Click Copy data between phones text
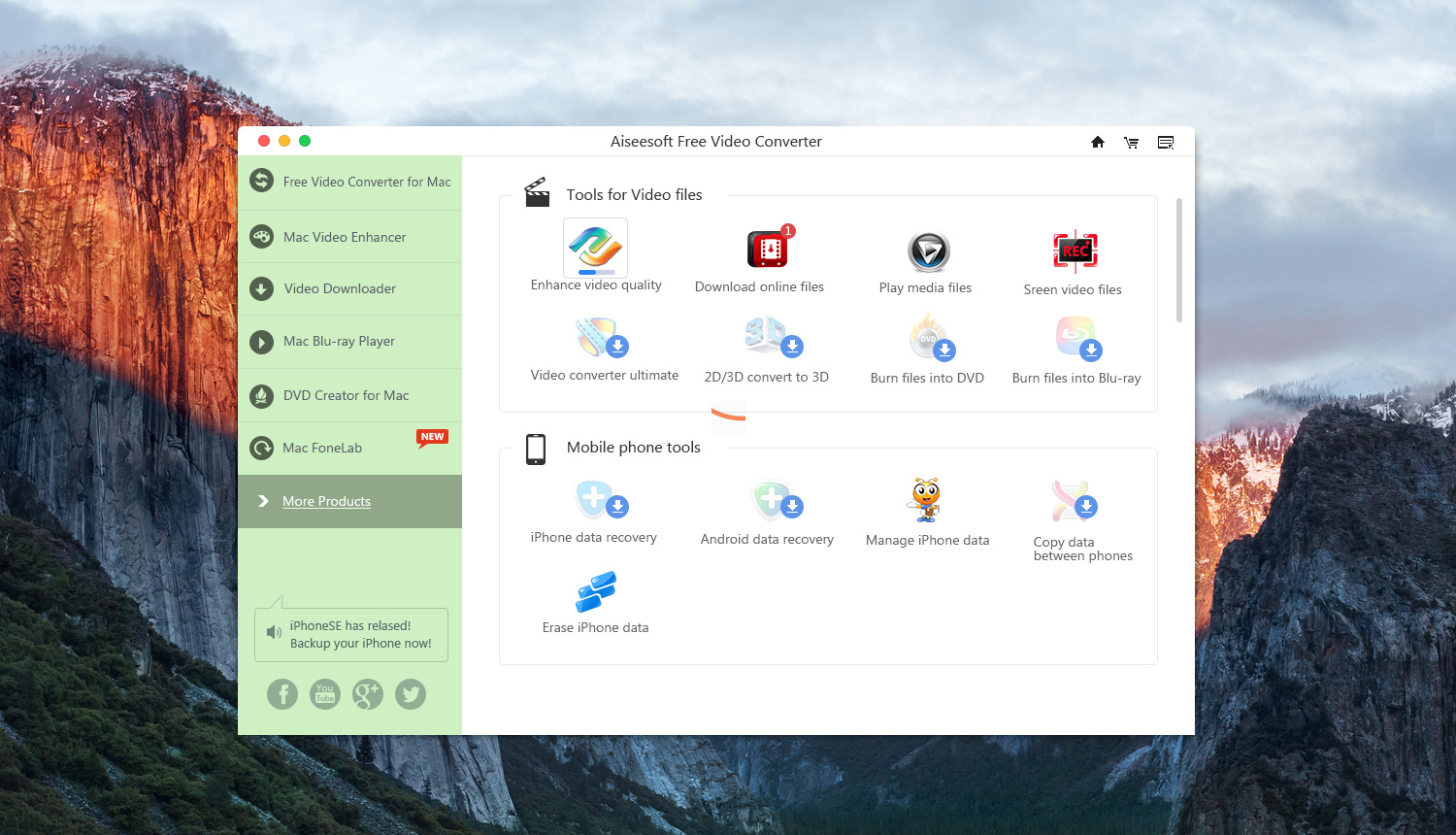 pyautogui.click(x=1083, y=549)
